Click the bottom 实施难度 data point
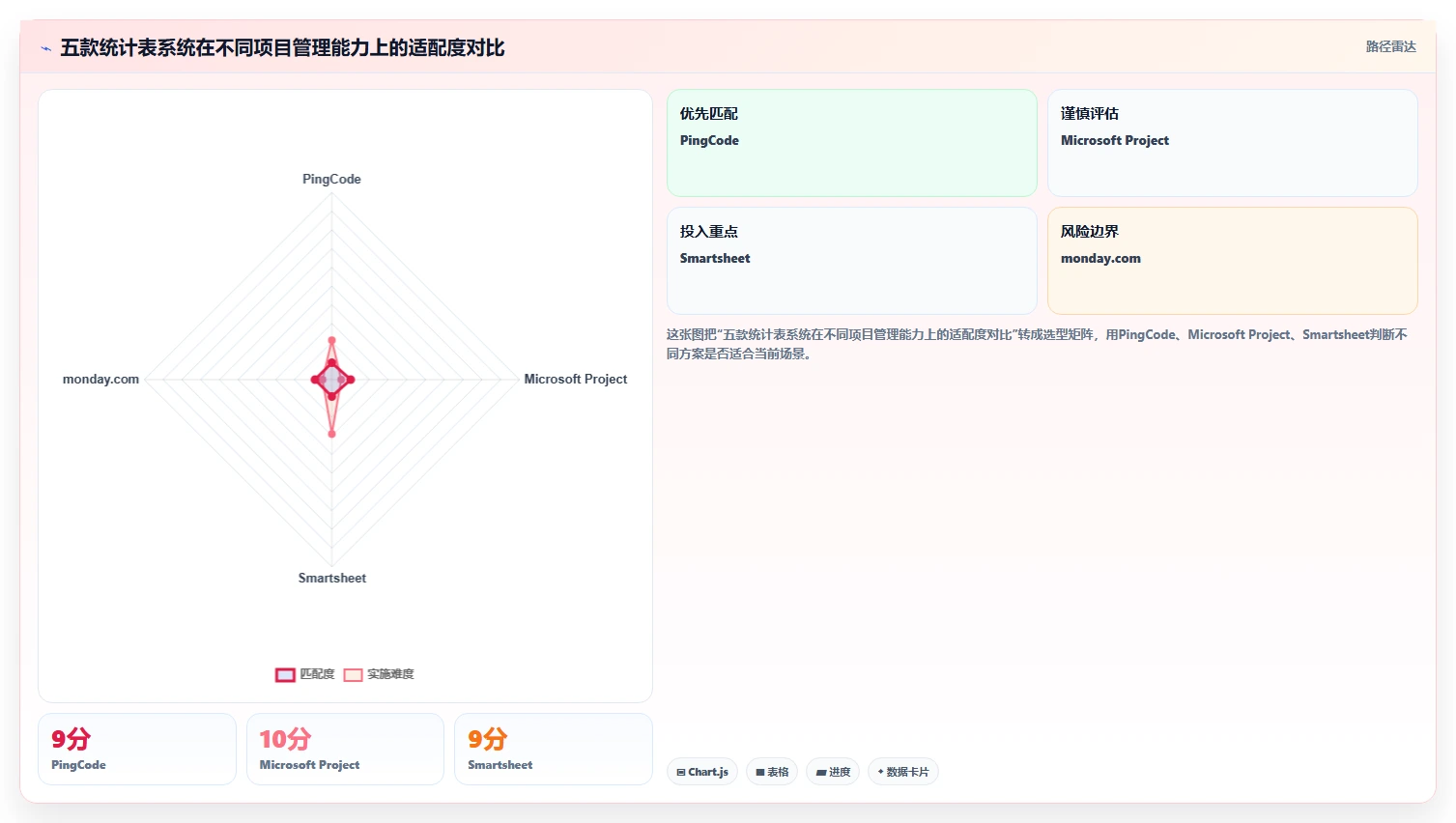This screenshot has width=1456, height=823. coord(331,434)
